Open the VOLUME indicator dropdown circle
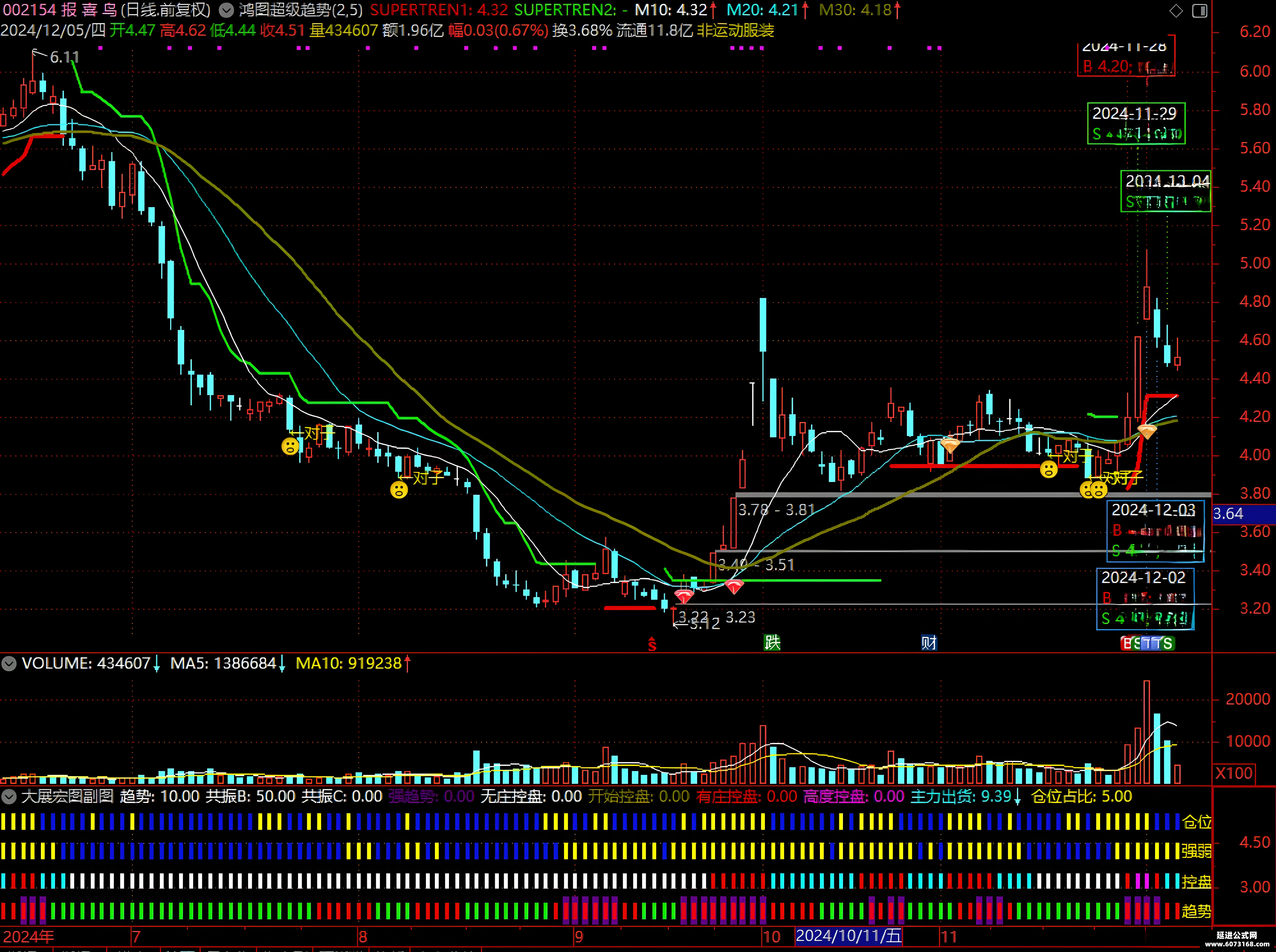The height and width of the screenshot is (952, 1276). [x=9, y=663]
